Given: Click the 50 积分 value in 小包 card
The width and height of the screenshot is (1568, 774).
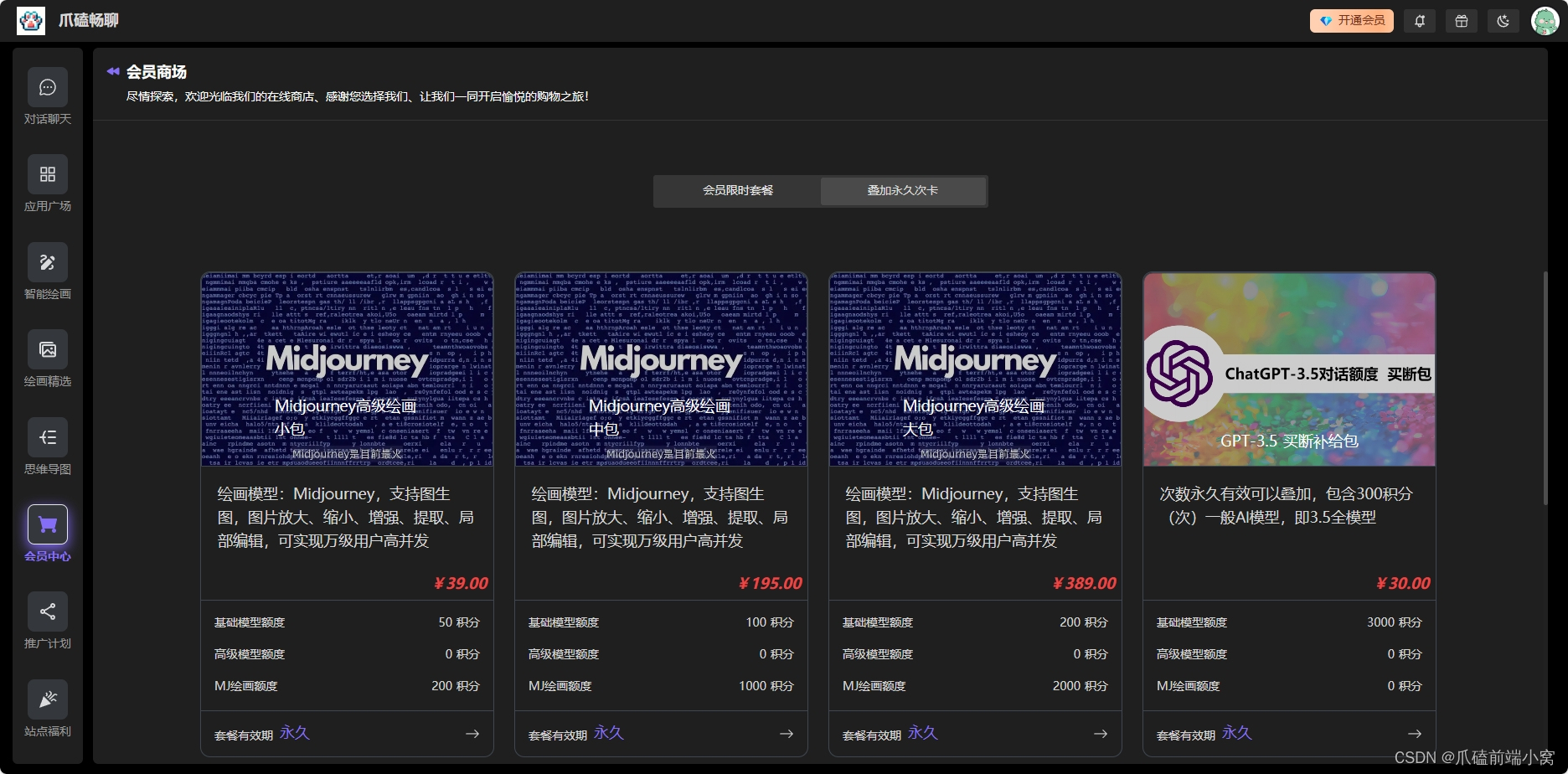Looking at the screenshot, I should pyautogui.click(x=459, y=622).
